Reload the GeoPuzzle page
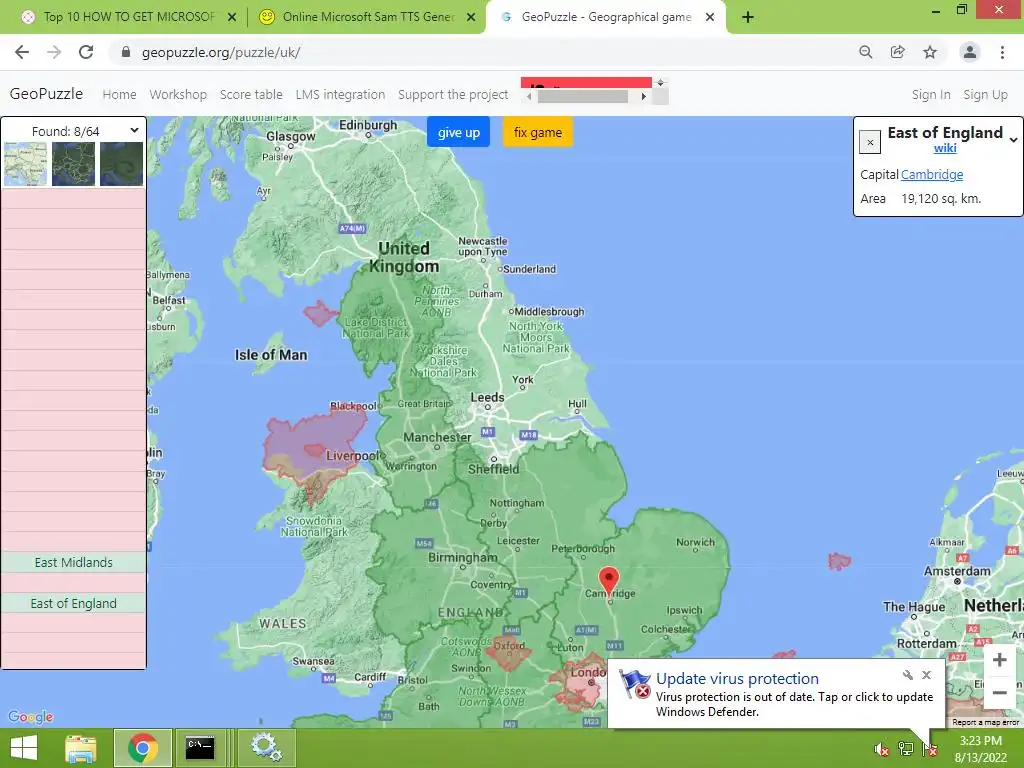1024x768 pixels. point(86,52)
